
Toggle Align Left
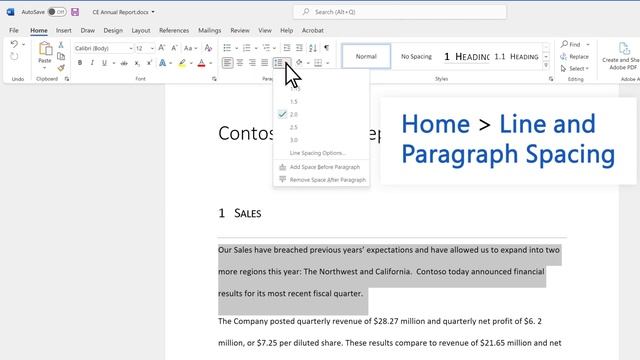point(227,63)
